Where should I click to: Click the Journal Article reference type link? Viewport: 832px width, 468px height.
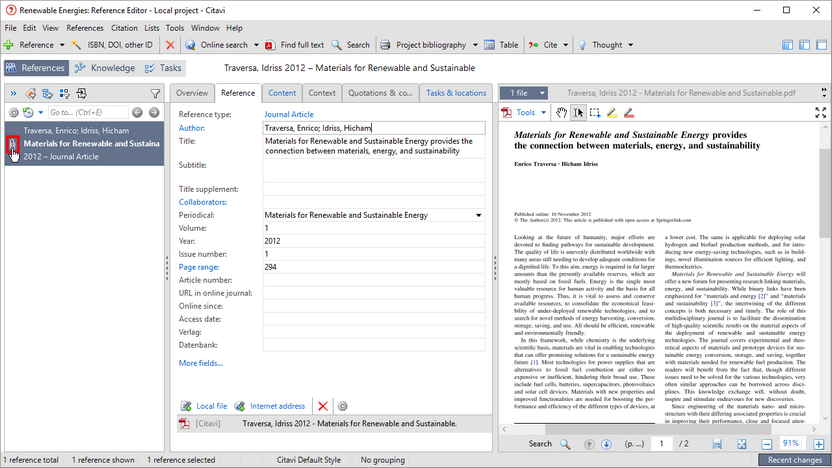289,114
